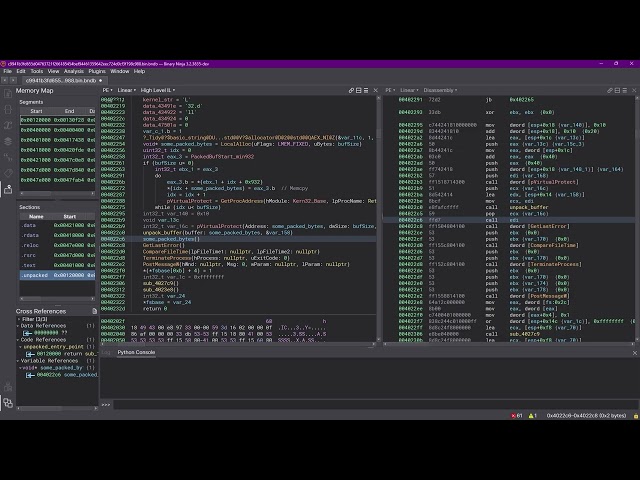
Task: Switch to the Python Console tab
Action: pyautogui.click(x=136, y=352)
